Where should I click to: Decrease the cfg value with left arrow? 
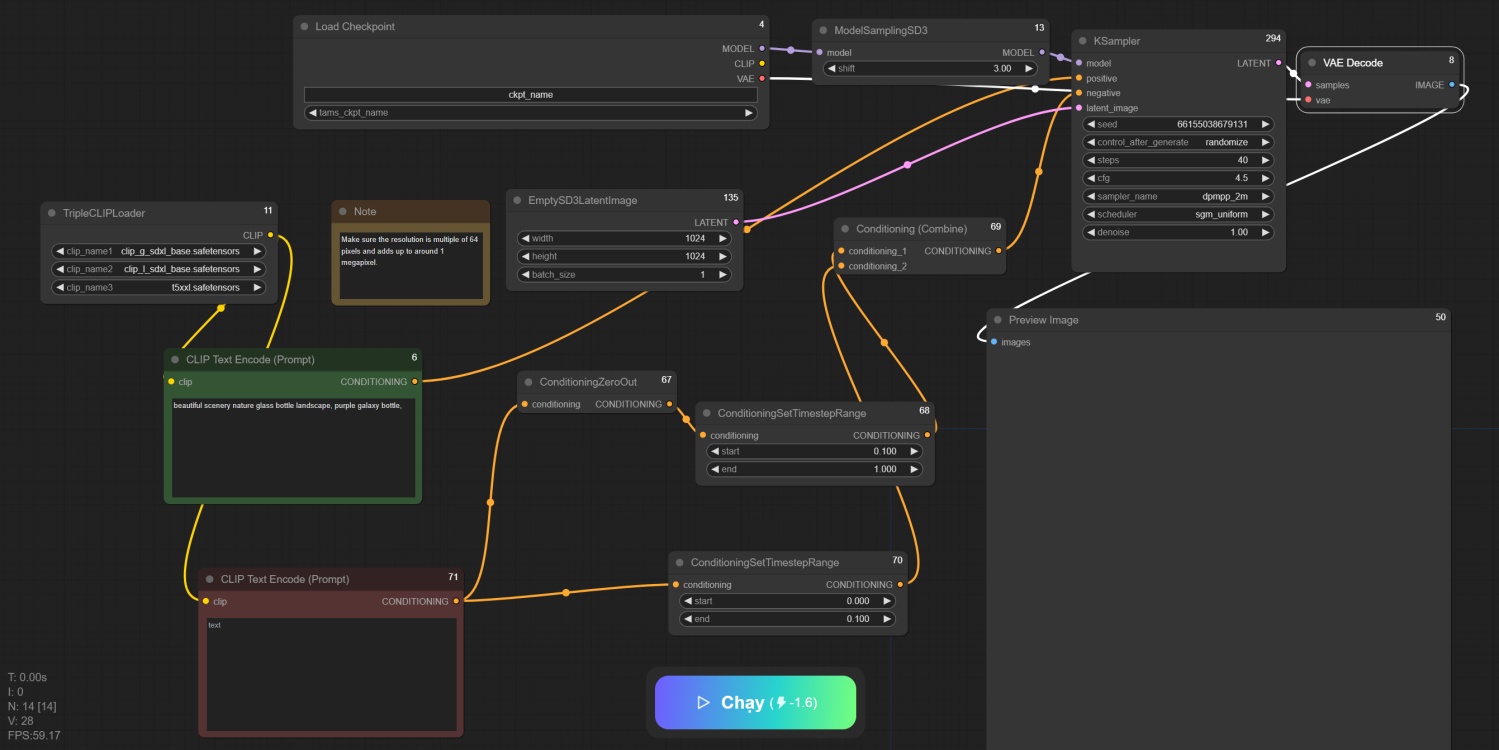(1092, 178)
